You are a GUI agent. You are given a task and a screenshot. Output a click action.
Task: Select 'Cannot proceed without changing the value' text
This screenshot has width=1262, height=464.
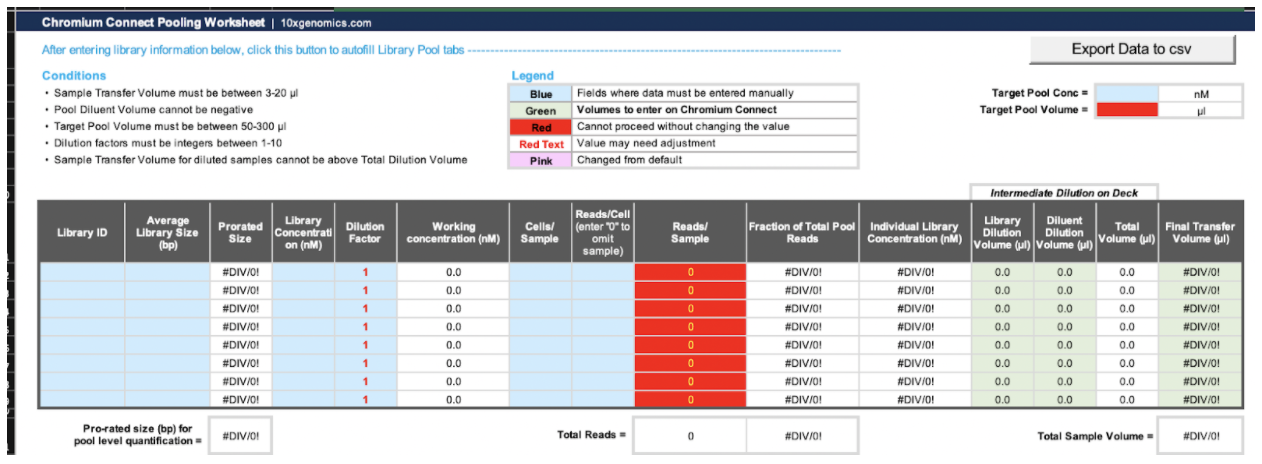pyautogui.click(x=683, y=127)
